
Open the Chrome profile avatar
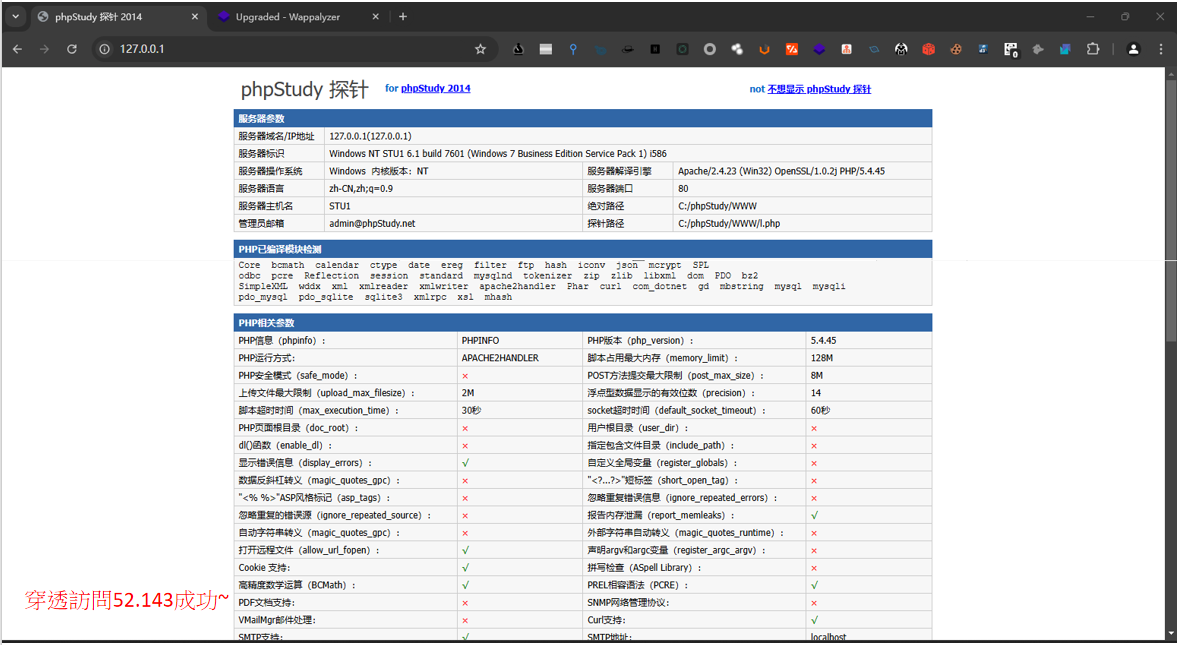(x=1133, y=49)
